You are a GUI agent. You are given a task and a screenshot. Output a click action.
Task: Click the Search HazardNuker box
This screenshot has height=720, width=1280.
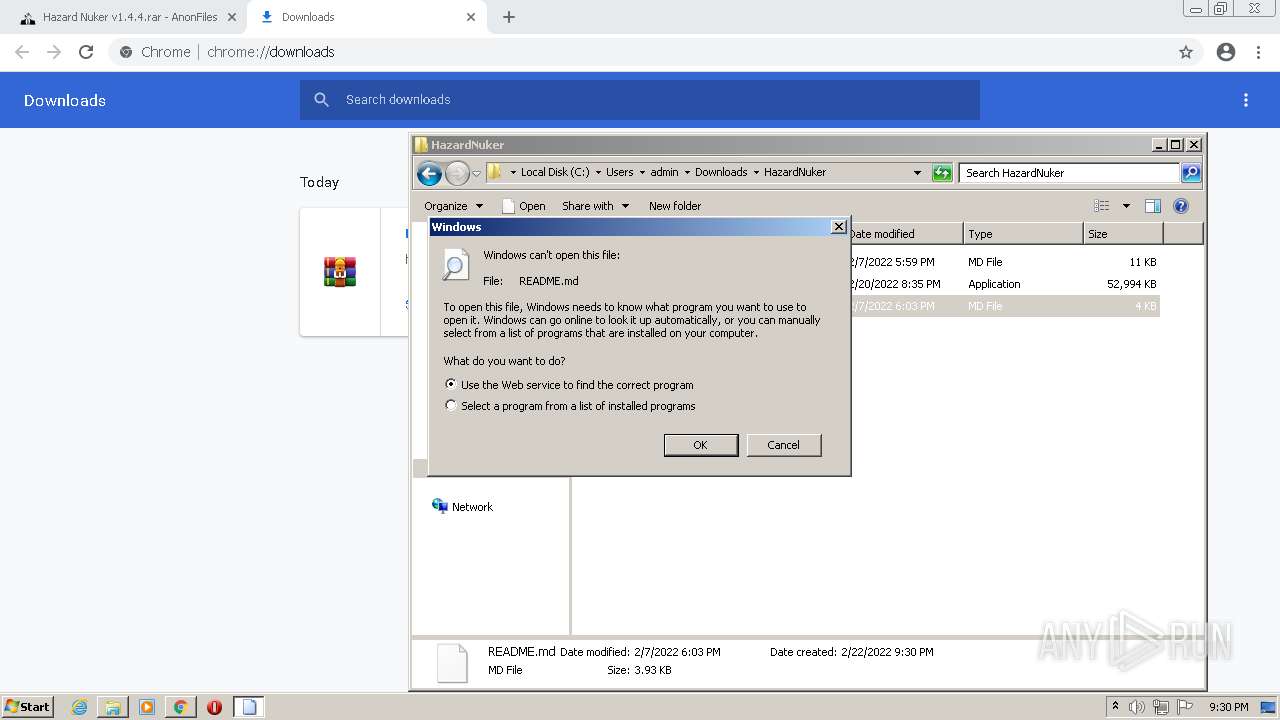(x=1068, y=173)
